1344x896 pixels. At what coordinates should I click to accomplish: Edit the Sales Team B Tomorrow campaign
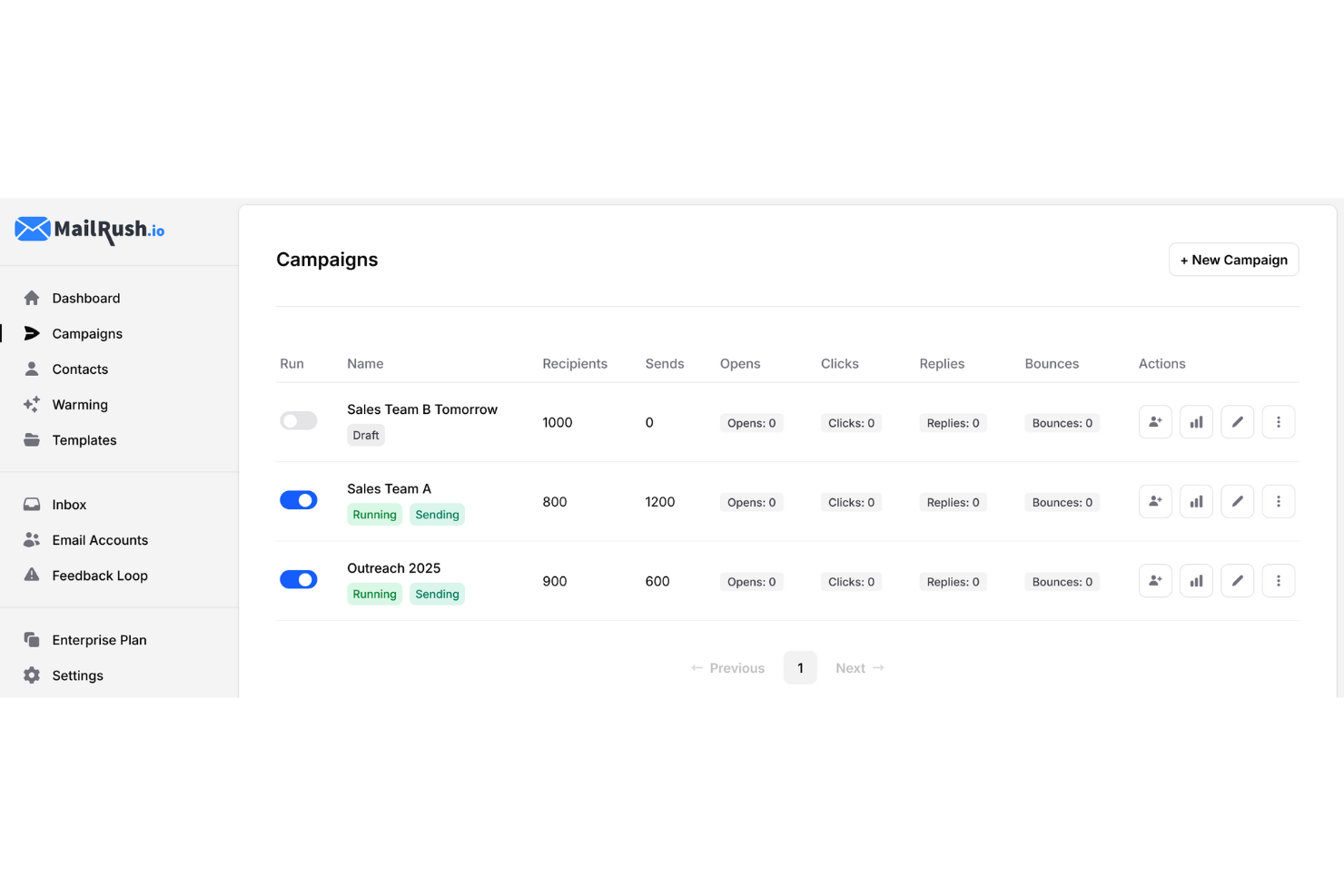[1237, 421]
